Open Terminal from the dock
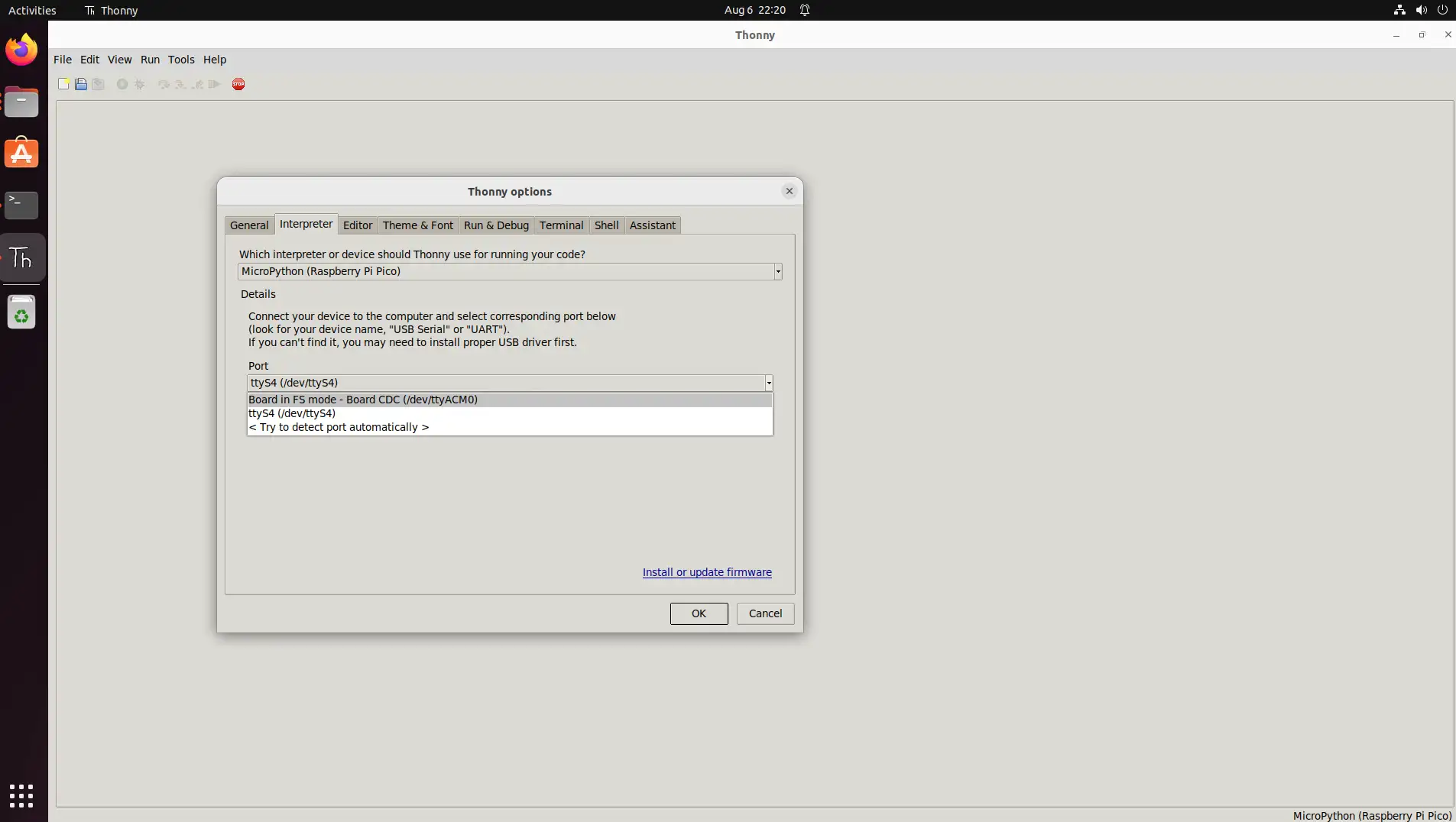This screenshot has width=1456, height=822. 21,205
